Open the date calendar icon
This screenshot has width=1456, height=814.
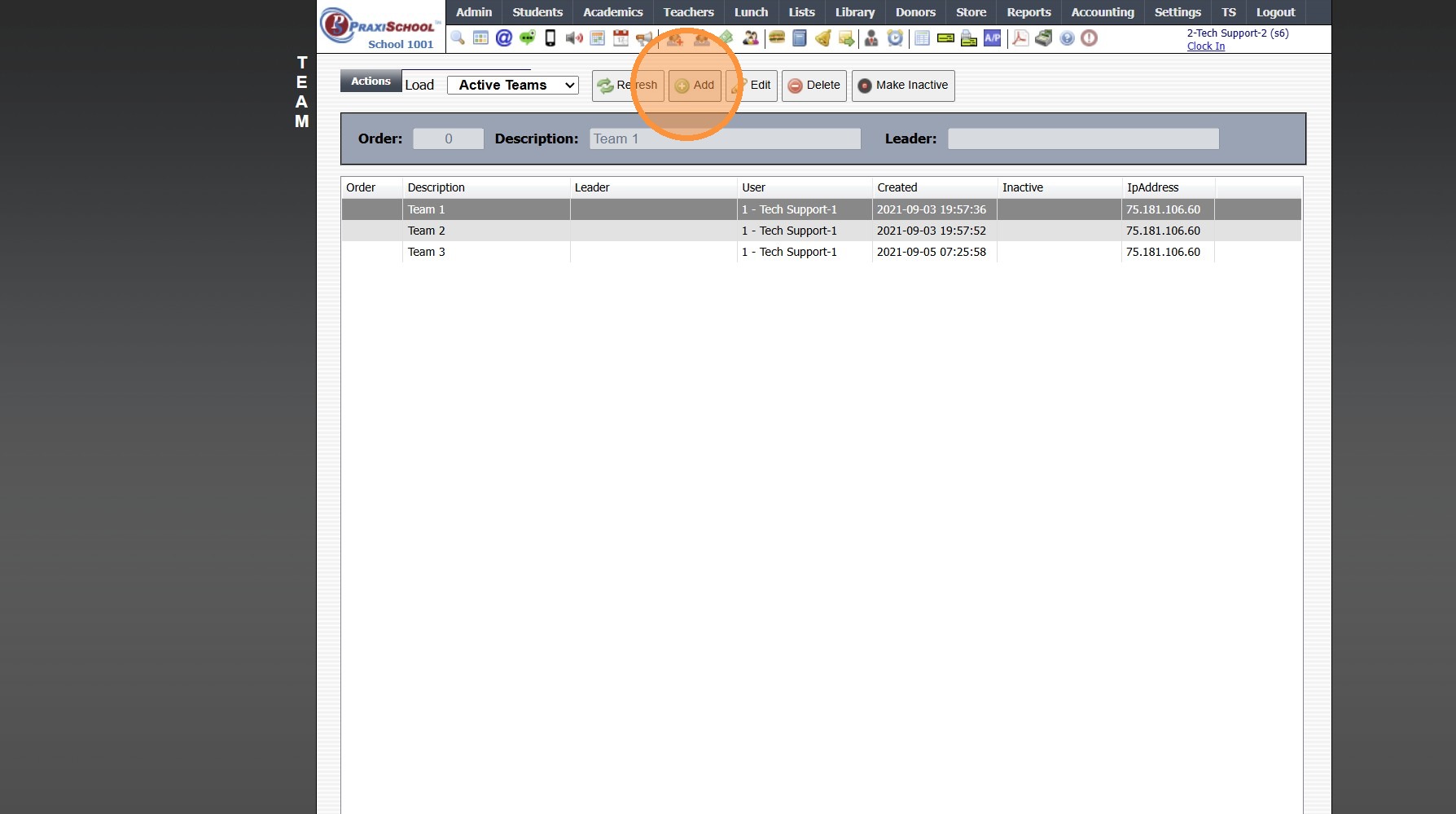tap(621, 38)
